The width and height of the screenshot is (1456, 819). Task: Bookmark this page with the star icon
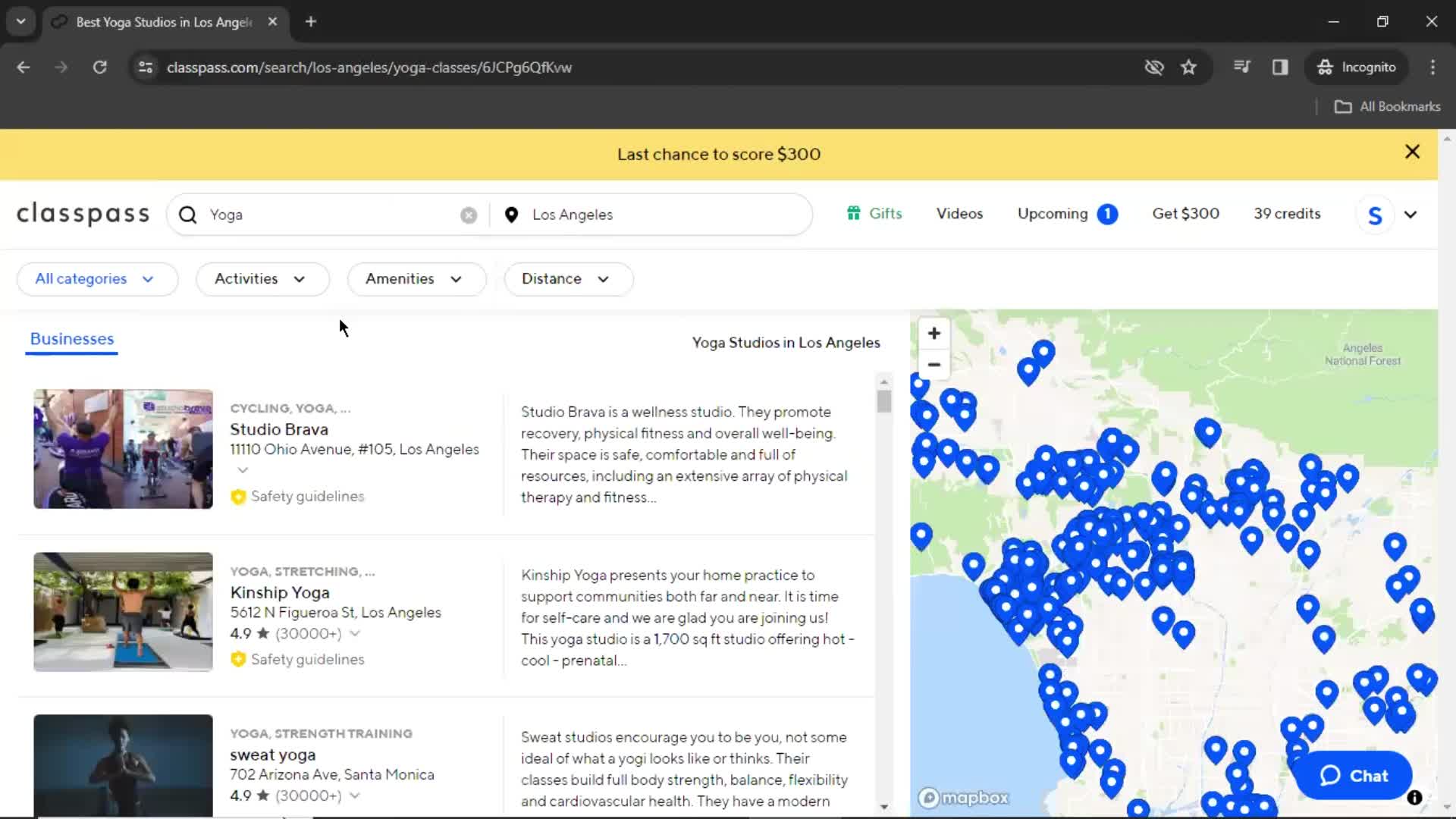(1188, 67)
